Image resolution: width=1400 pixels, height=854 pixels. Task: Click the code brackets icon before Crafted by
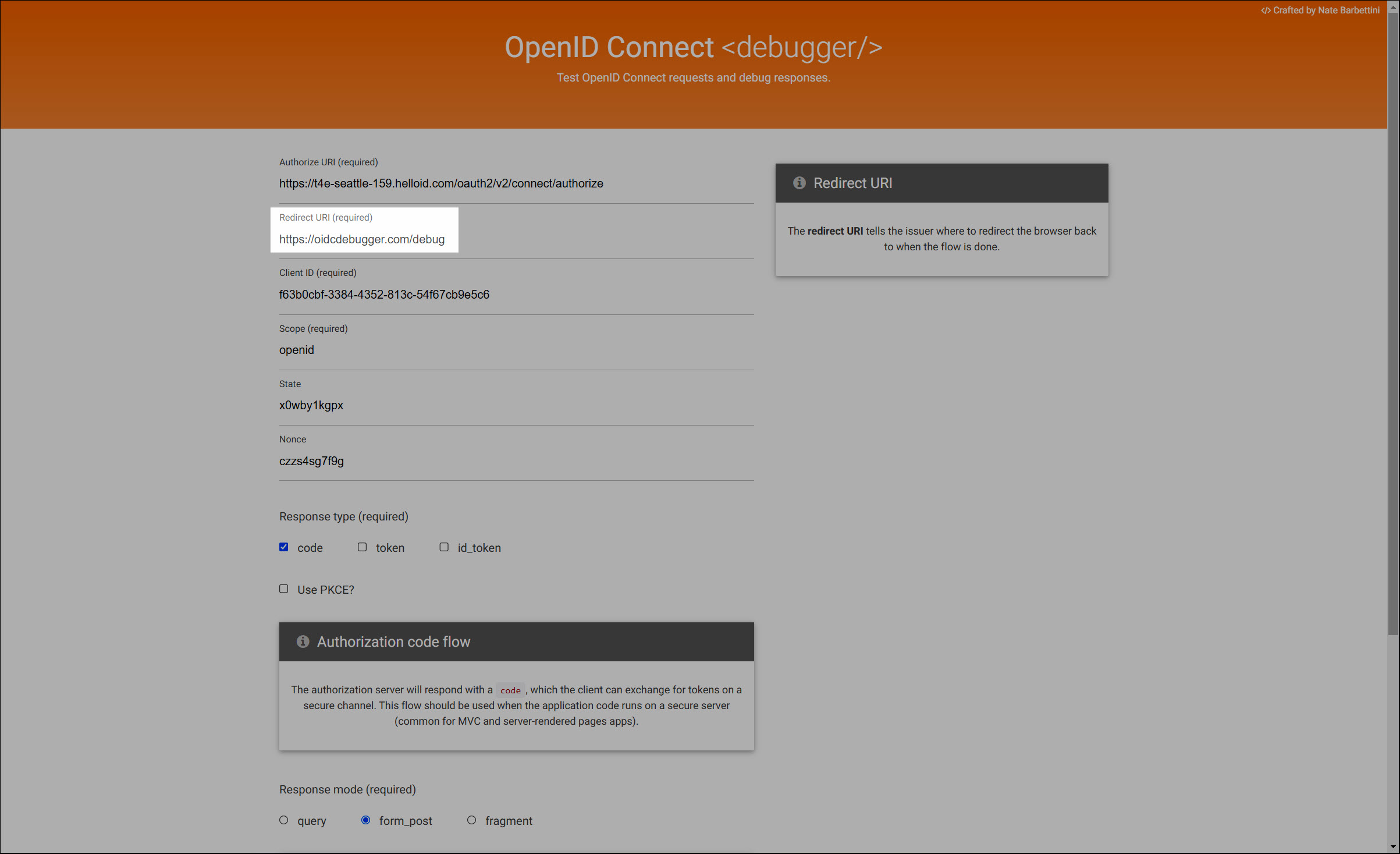click(x=1266, y=10)
